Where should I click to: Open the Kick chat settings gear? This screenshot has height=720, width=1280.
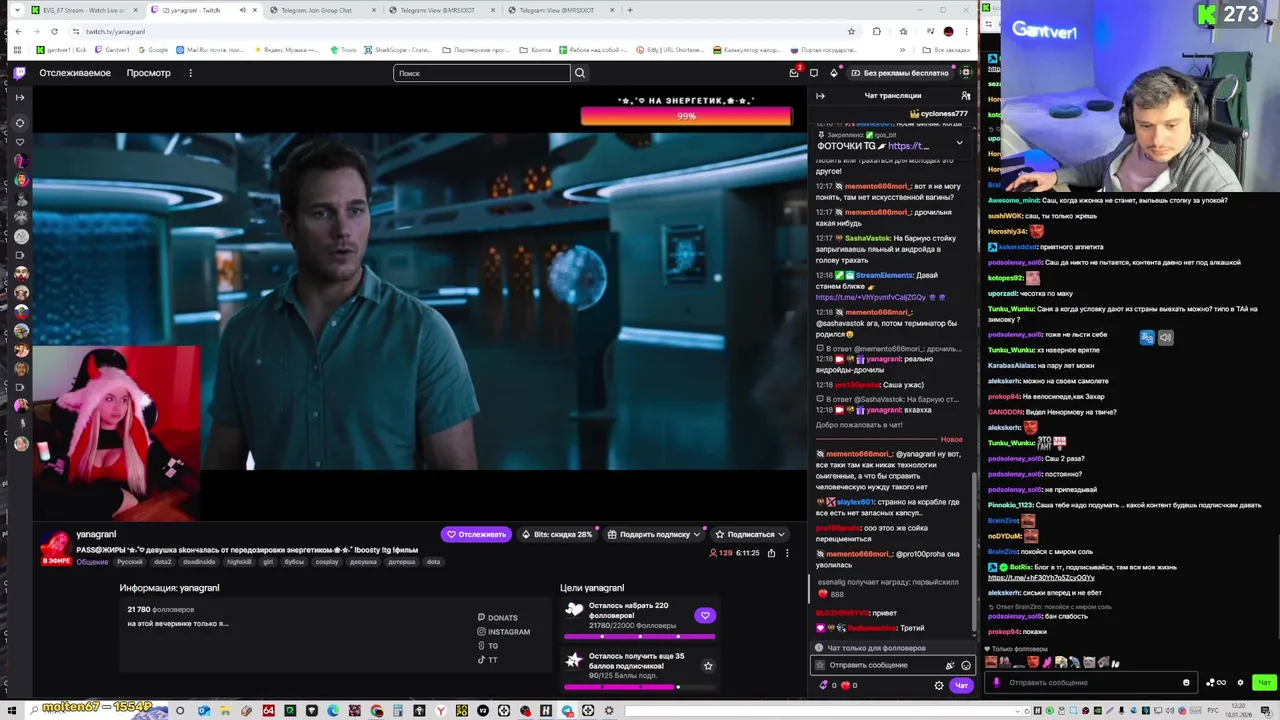coord(1241,683)
